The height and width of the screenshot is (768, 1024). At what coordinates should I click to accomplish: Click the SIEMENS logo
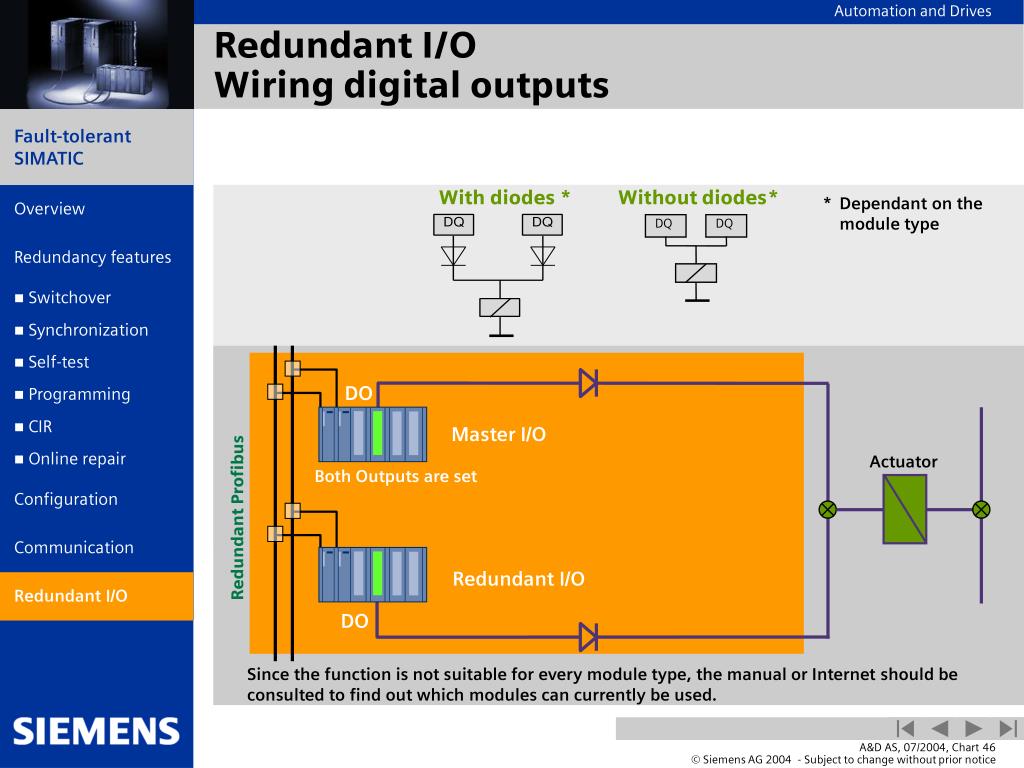coord(96,731)
